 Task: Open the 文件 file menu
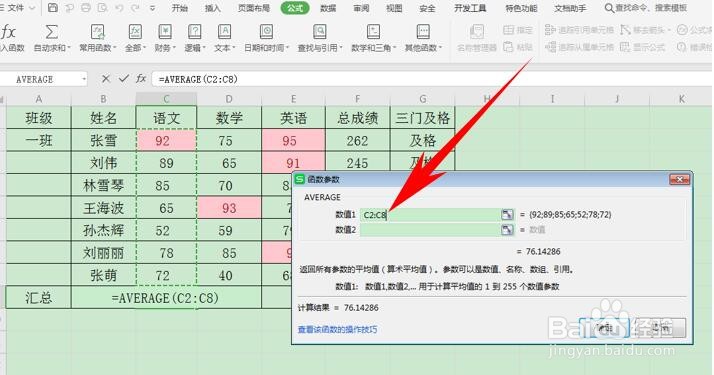(16, 8)
